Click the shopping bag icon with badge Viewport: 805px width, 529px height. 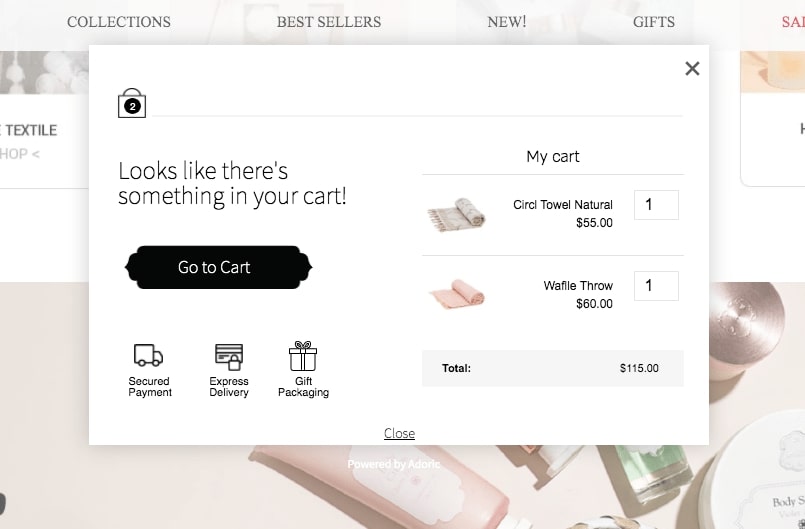tap(132, 103)
